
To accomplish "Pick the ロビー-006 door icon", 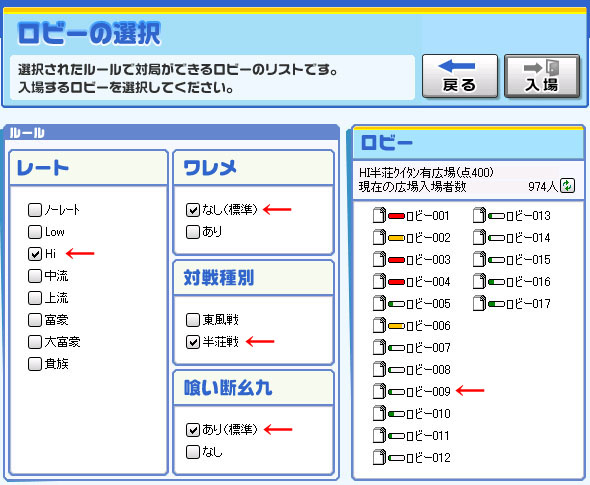I will (x=379, y=325).
